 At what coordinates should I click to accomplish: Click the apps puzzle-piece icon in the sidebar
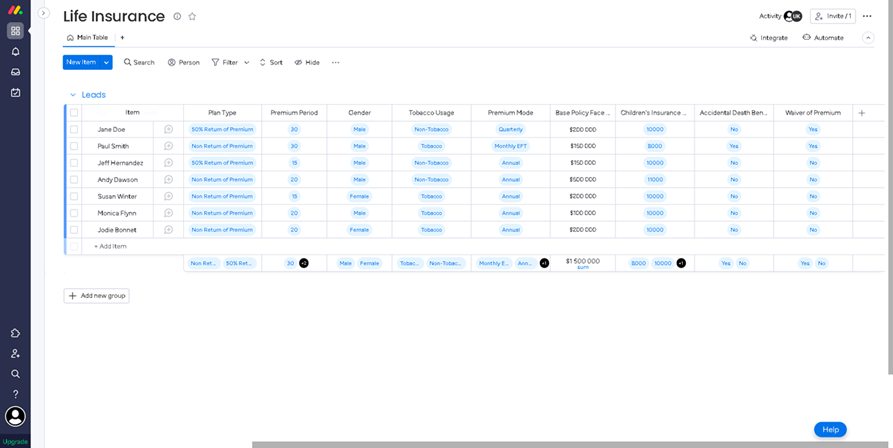pyautogui.click(x=15, y=333)
